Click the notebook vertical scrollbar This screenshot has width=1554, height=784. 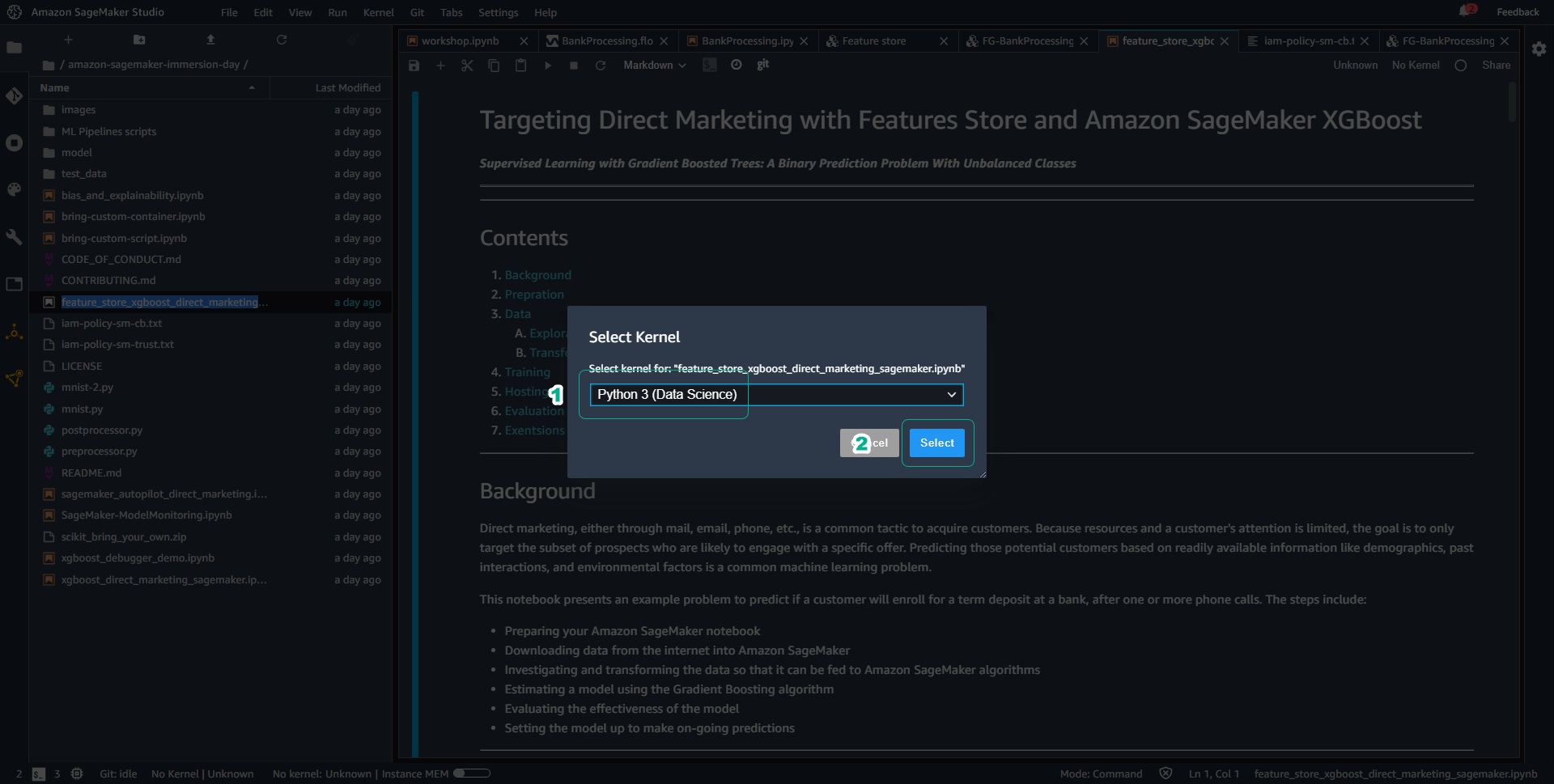(1512, 104)
